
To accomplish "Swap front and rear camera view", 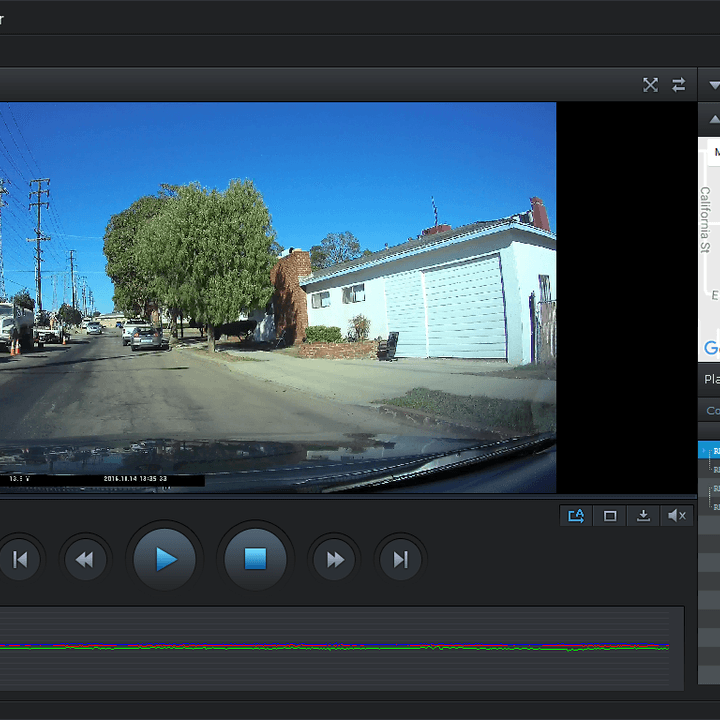I will coord(679,85).
